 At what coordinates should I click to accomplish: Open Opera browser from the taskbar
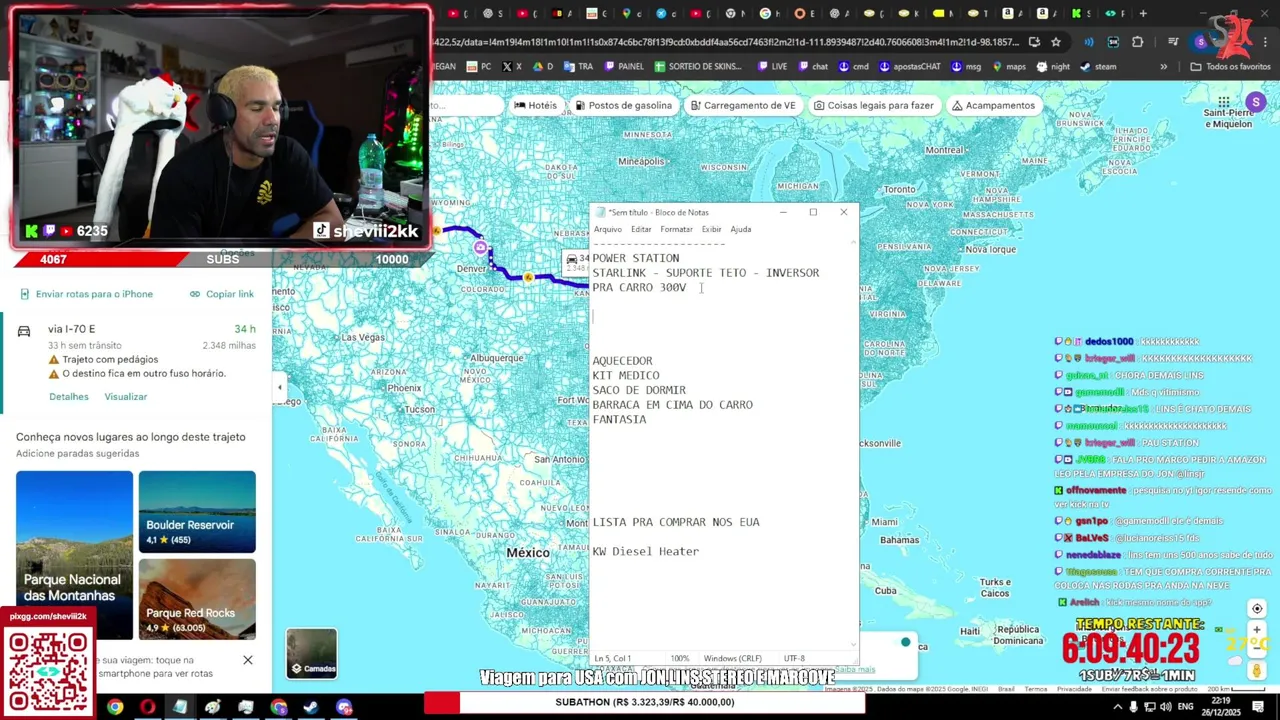click(148, 707)
